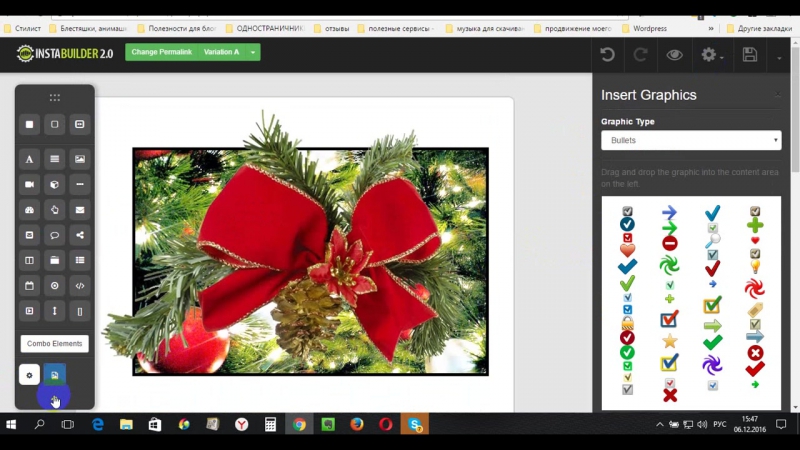Open Skype from the taskbar
The width and height of the screenshot is (800, 450).
414,424
